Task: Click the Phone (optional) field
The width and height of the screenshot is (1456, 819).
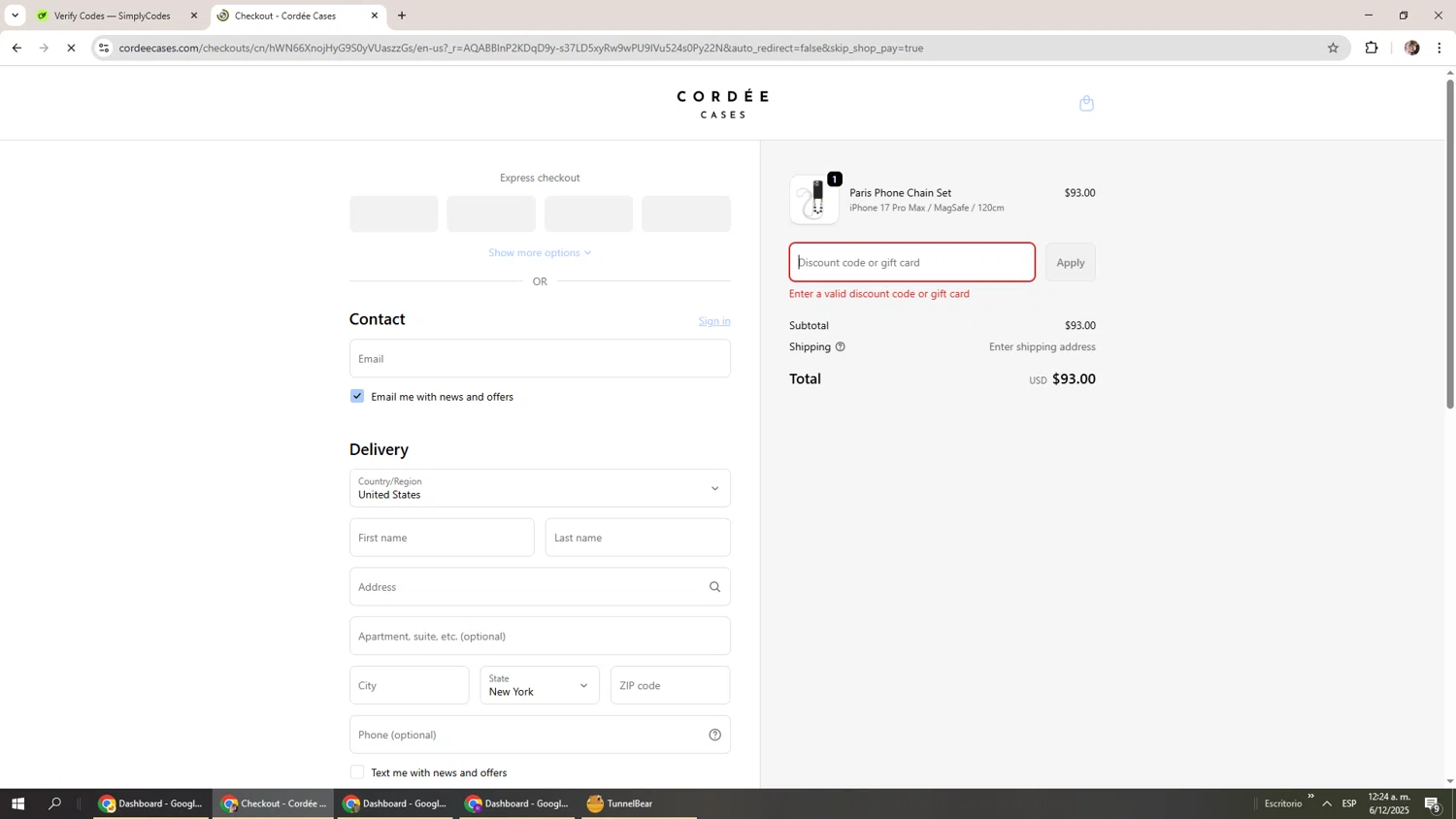Action: (x=540, y=735)
